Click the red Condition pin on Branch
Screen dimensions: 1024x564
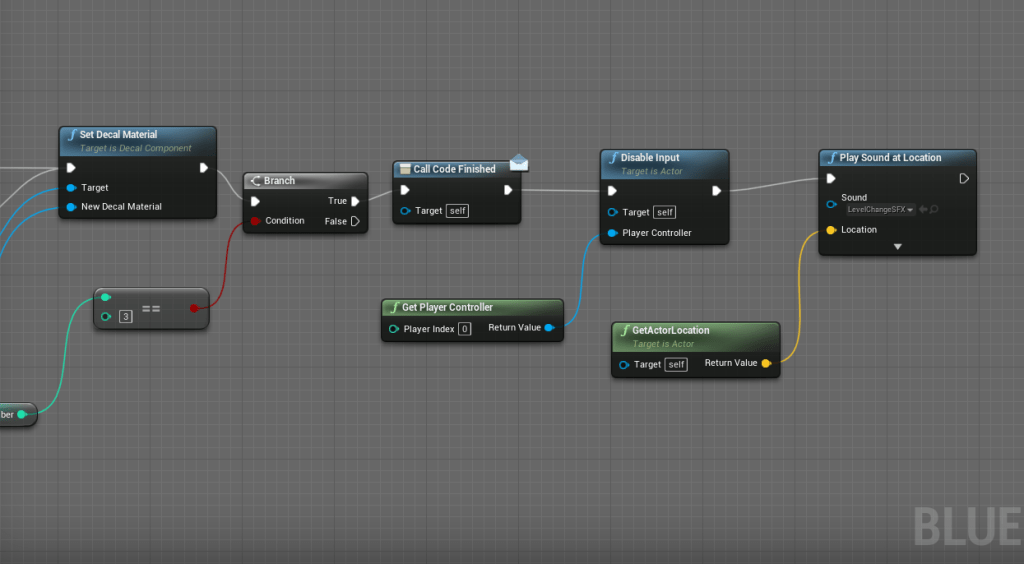(256, 221)
